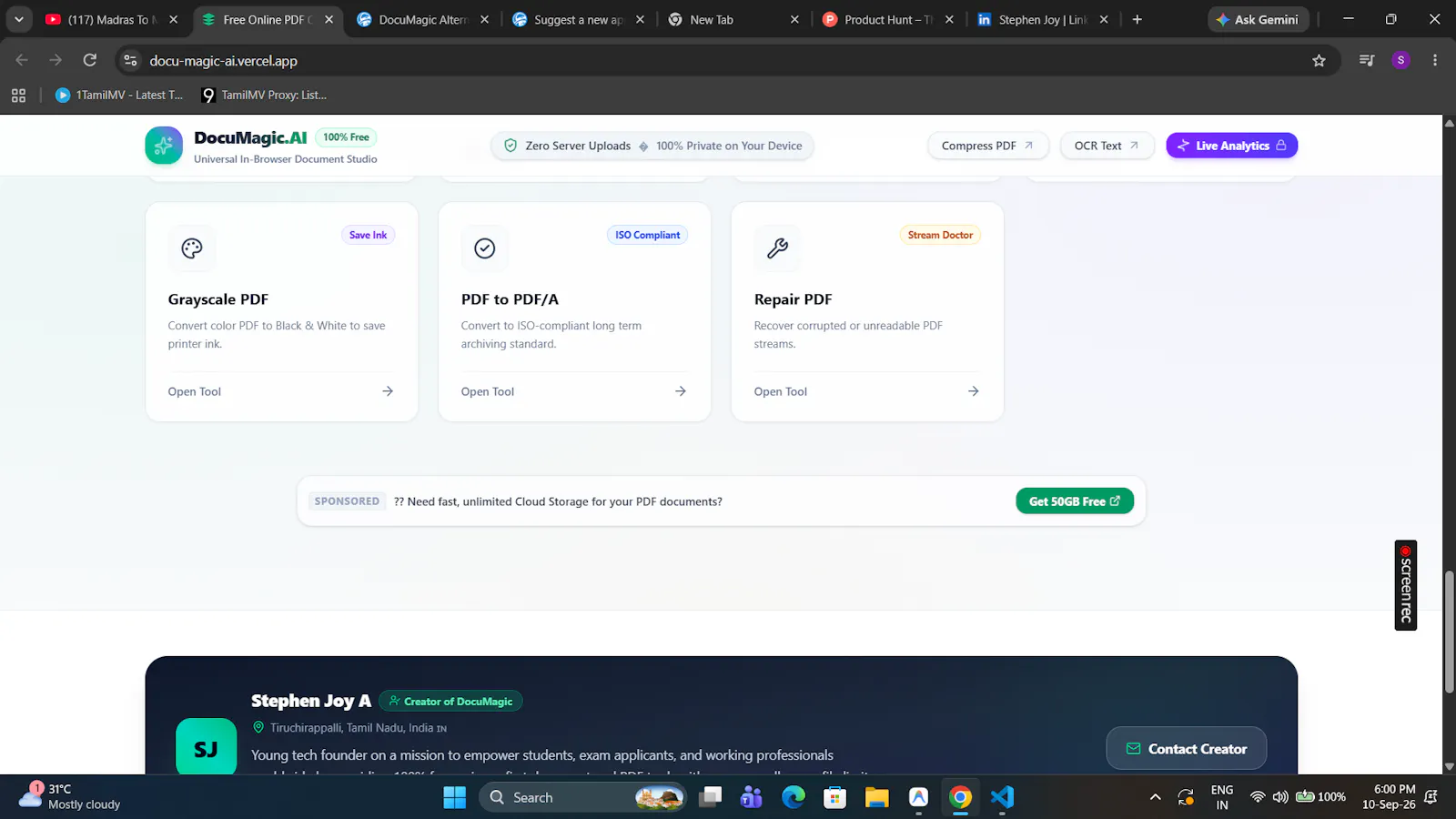
Task: Open Microsoft Store from the taskbar
Action: [834, 797]
